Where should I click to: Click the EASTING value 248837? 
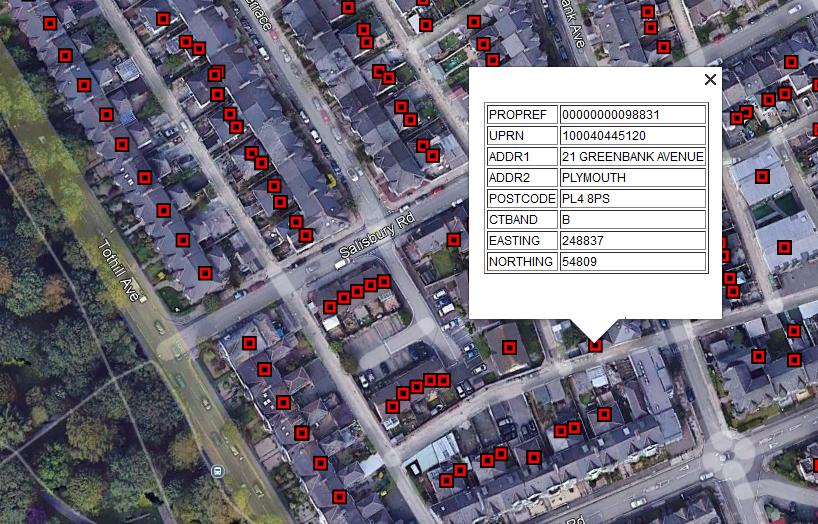coord(632,241)
